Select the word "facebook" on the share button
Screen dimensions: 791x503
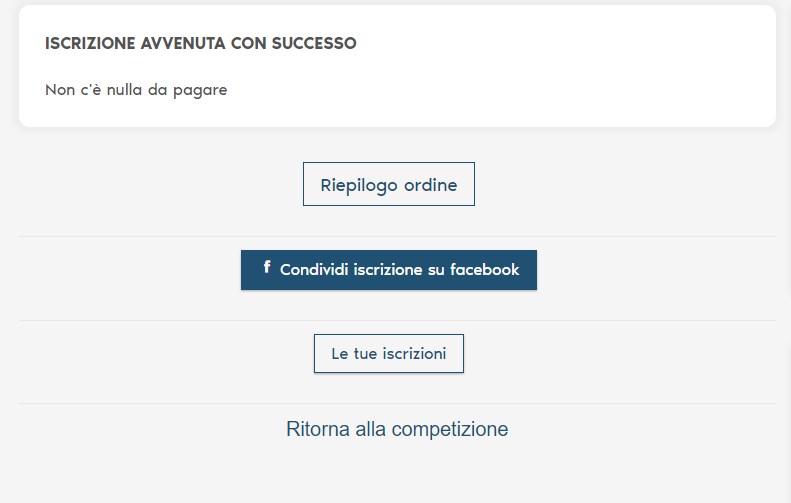(485, 270)
